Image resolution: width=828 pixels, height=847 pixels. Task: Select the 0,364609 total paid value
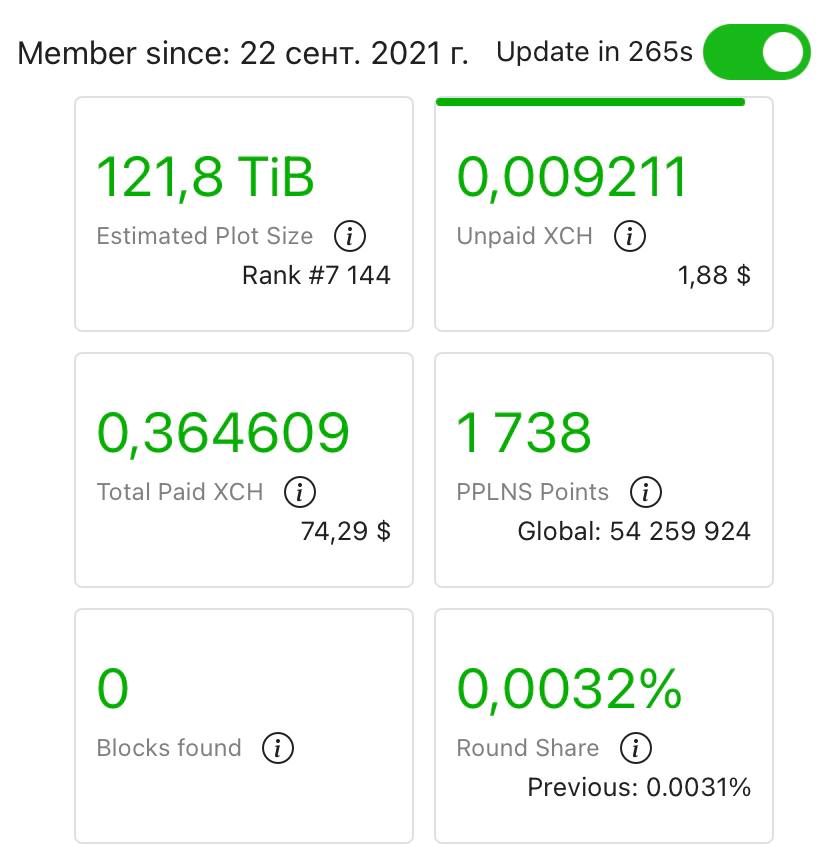coord(223,434)
